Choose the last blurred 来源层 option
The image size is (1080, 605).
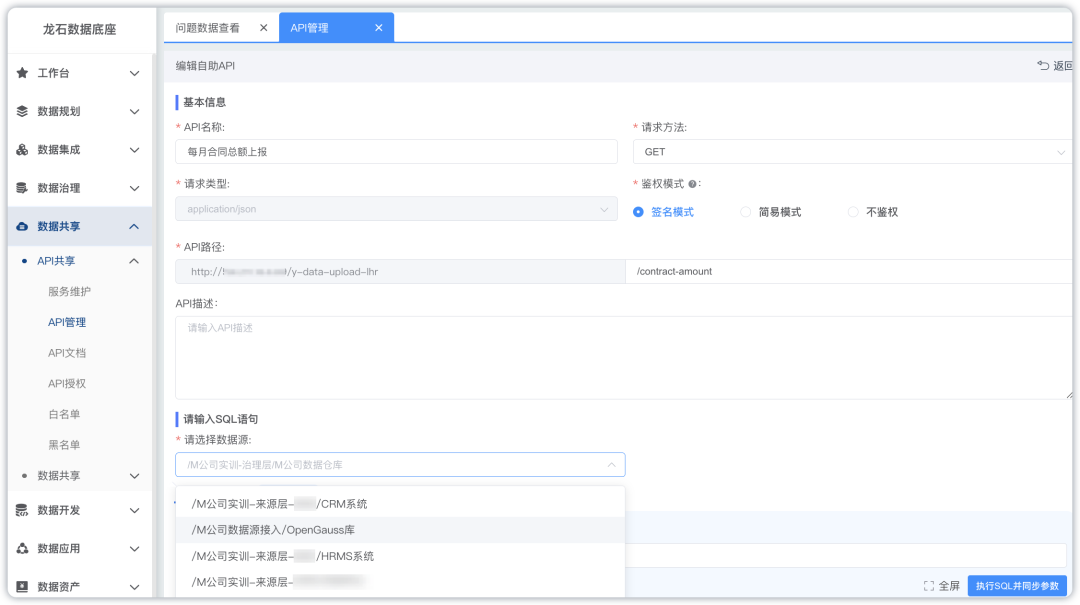coord(400,582)
